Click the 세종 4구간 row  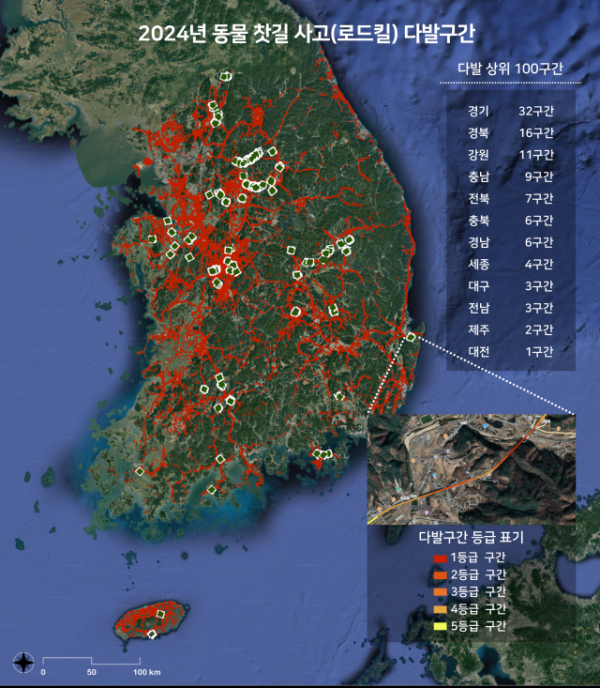tap(510, 264)
